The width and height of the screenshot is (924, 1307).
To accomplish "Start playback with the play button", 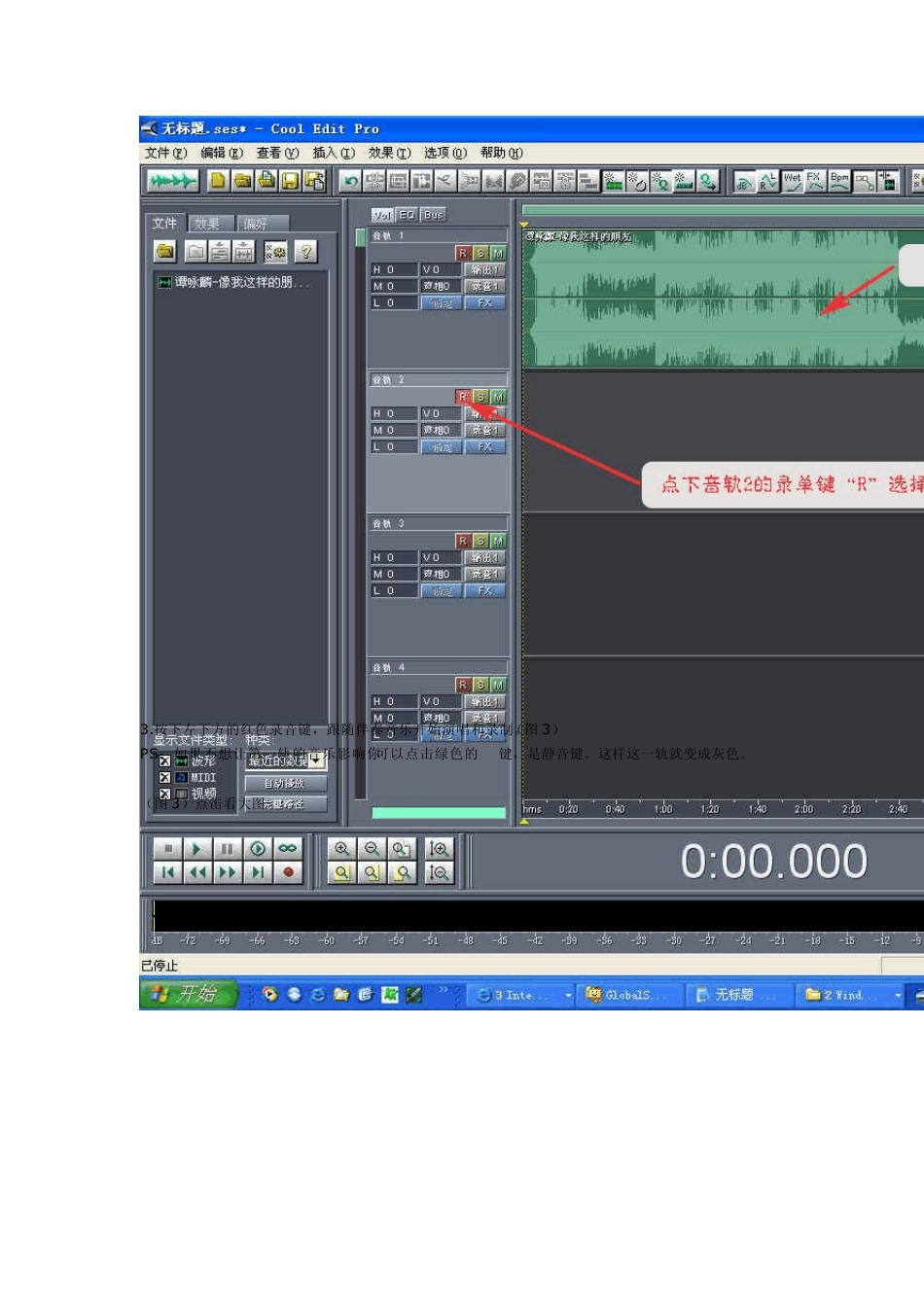I will coord(197,849).
